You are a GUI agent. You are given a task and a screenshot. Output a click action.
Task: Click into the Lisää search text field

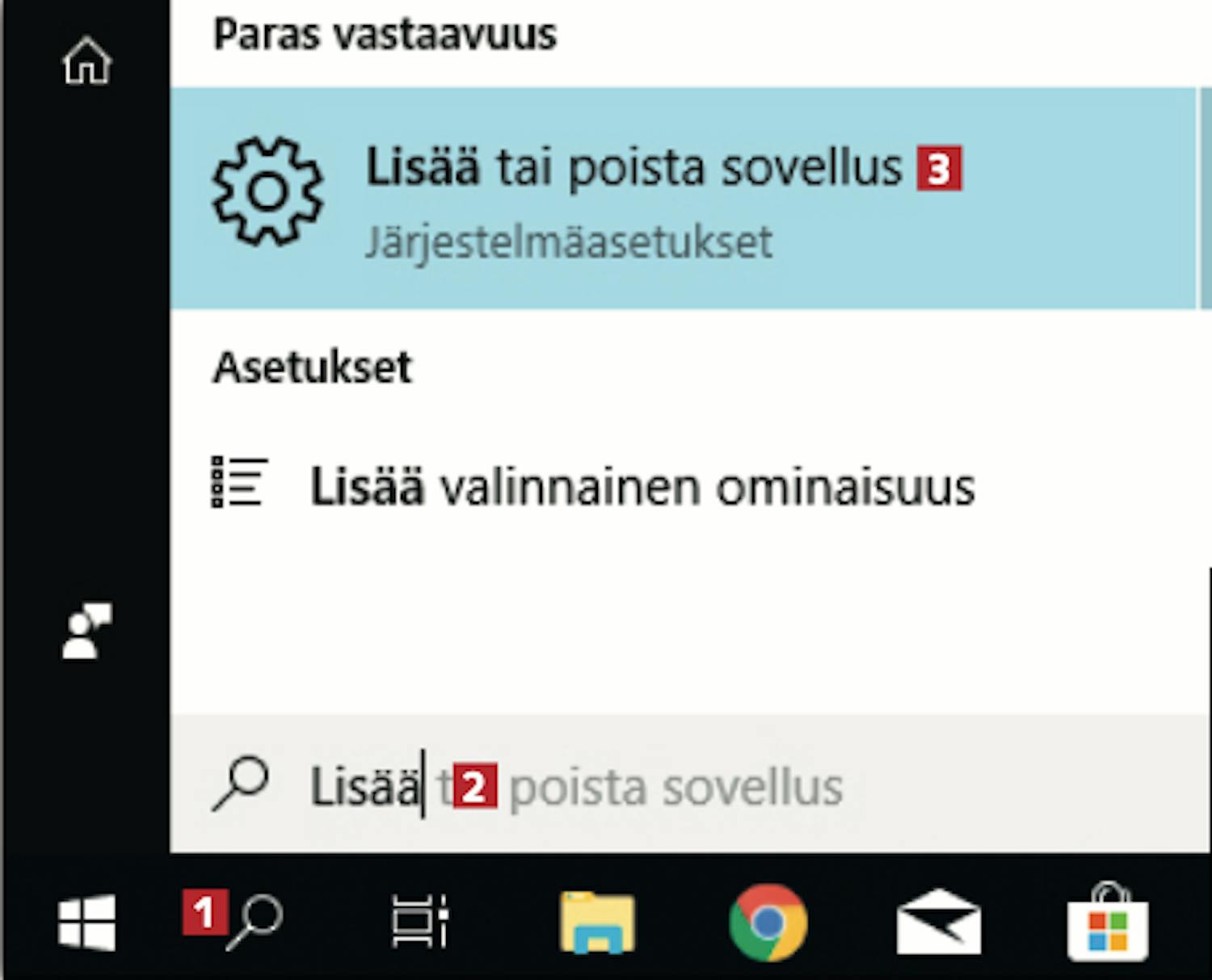[x=691, y=784]
